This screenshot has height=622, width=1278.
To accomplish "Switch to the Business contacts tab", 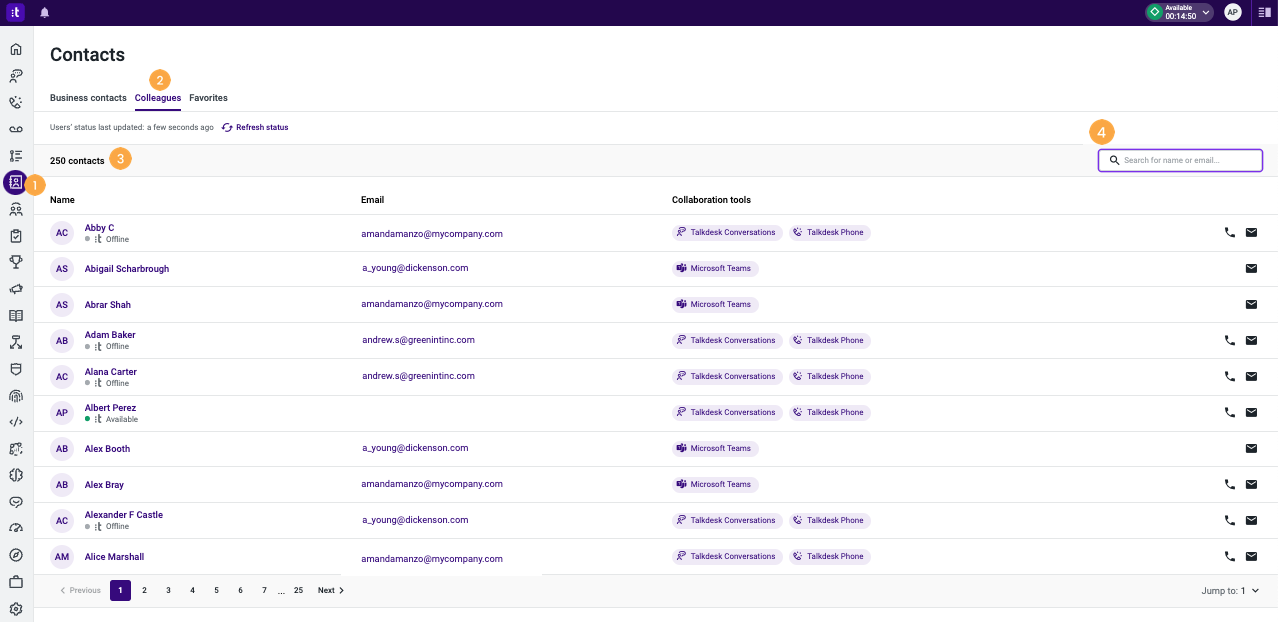I will tap(88, 97).
